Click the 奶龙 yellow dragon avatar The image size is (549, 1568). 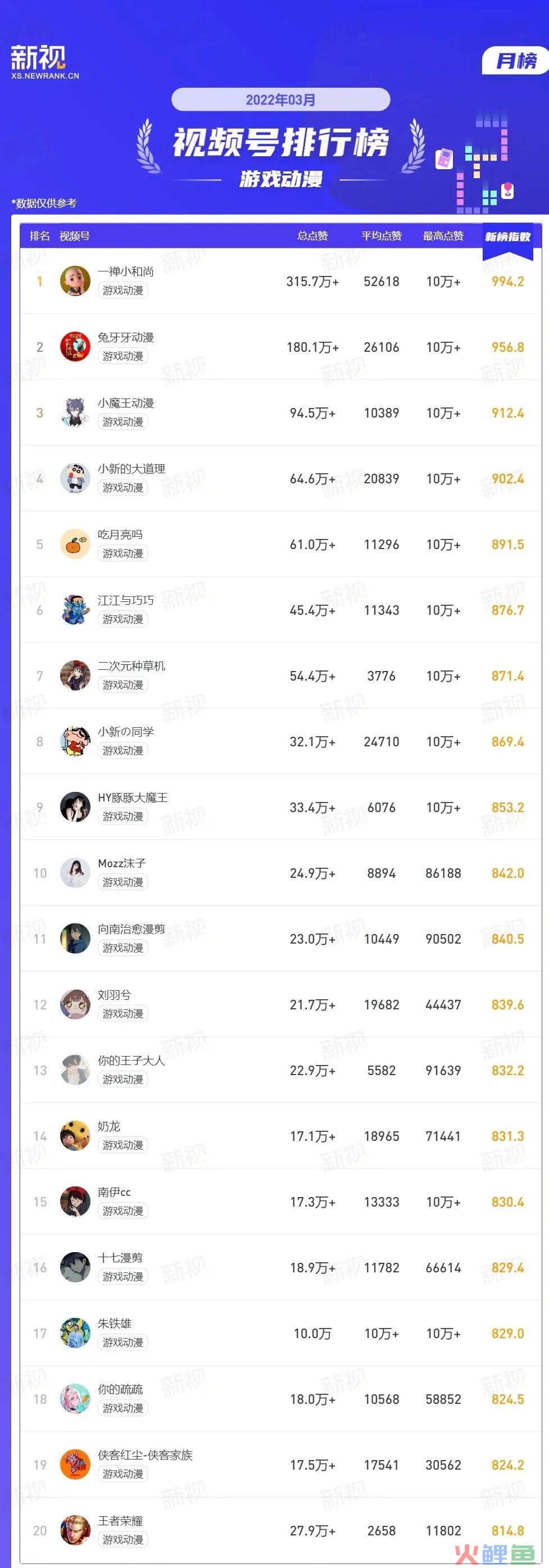pos(75,1136)
